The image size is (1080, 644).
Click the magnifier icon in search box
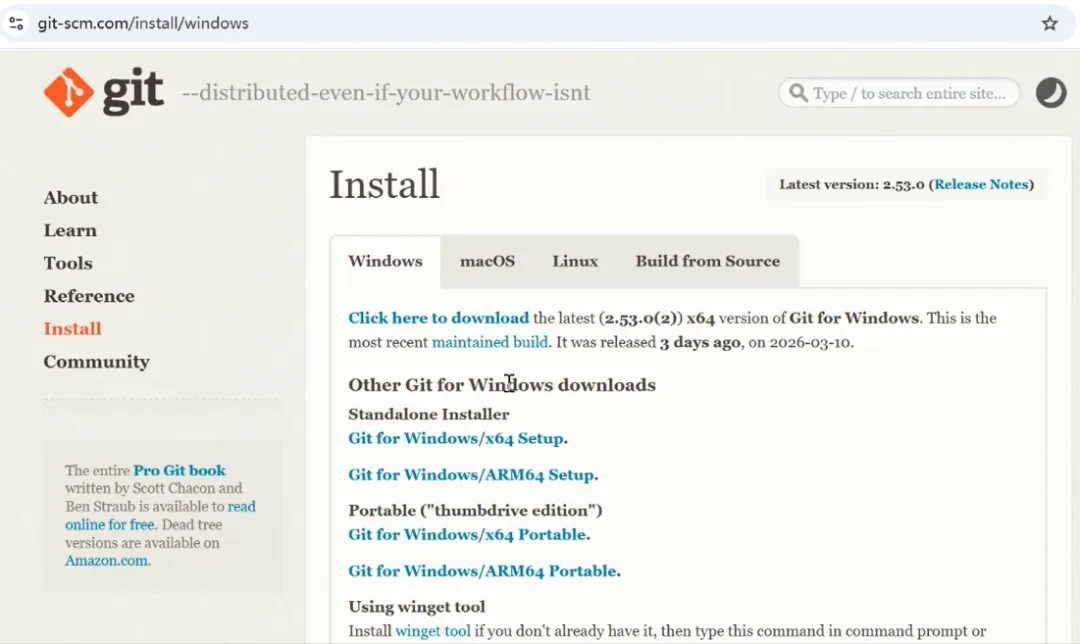pos(798,93)
